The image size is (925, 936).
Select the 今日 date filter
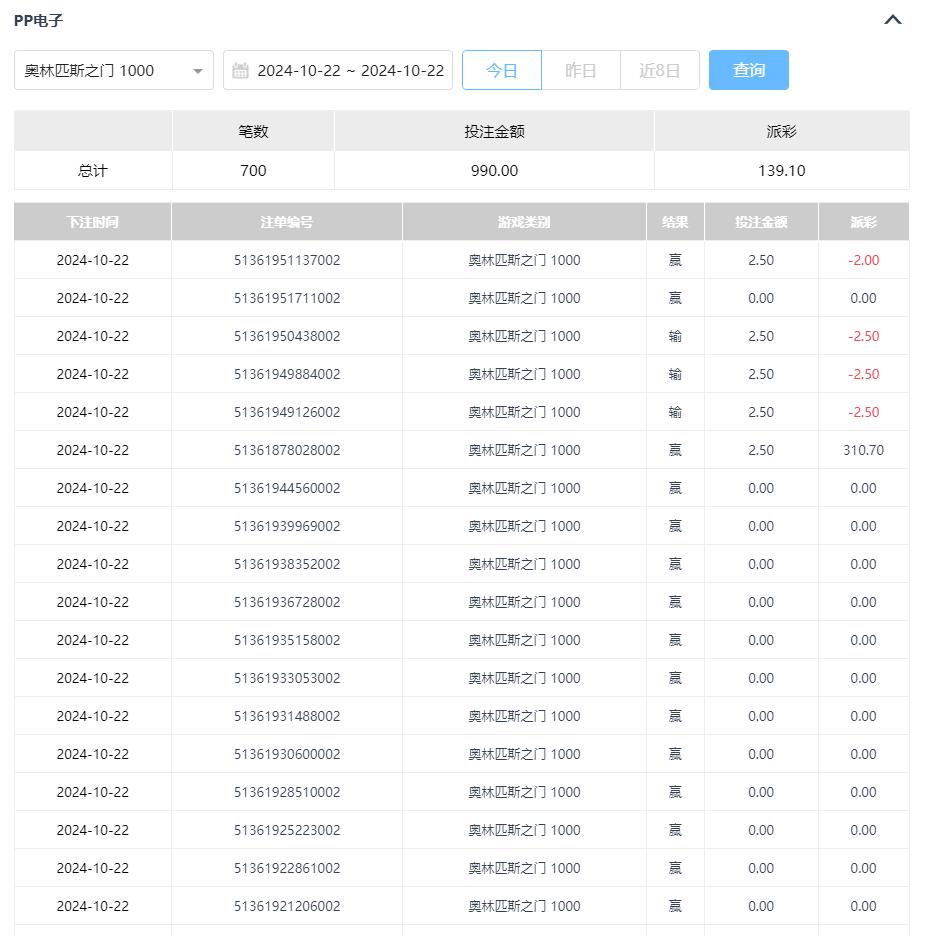click(x=502, y=70)
